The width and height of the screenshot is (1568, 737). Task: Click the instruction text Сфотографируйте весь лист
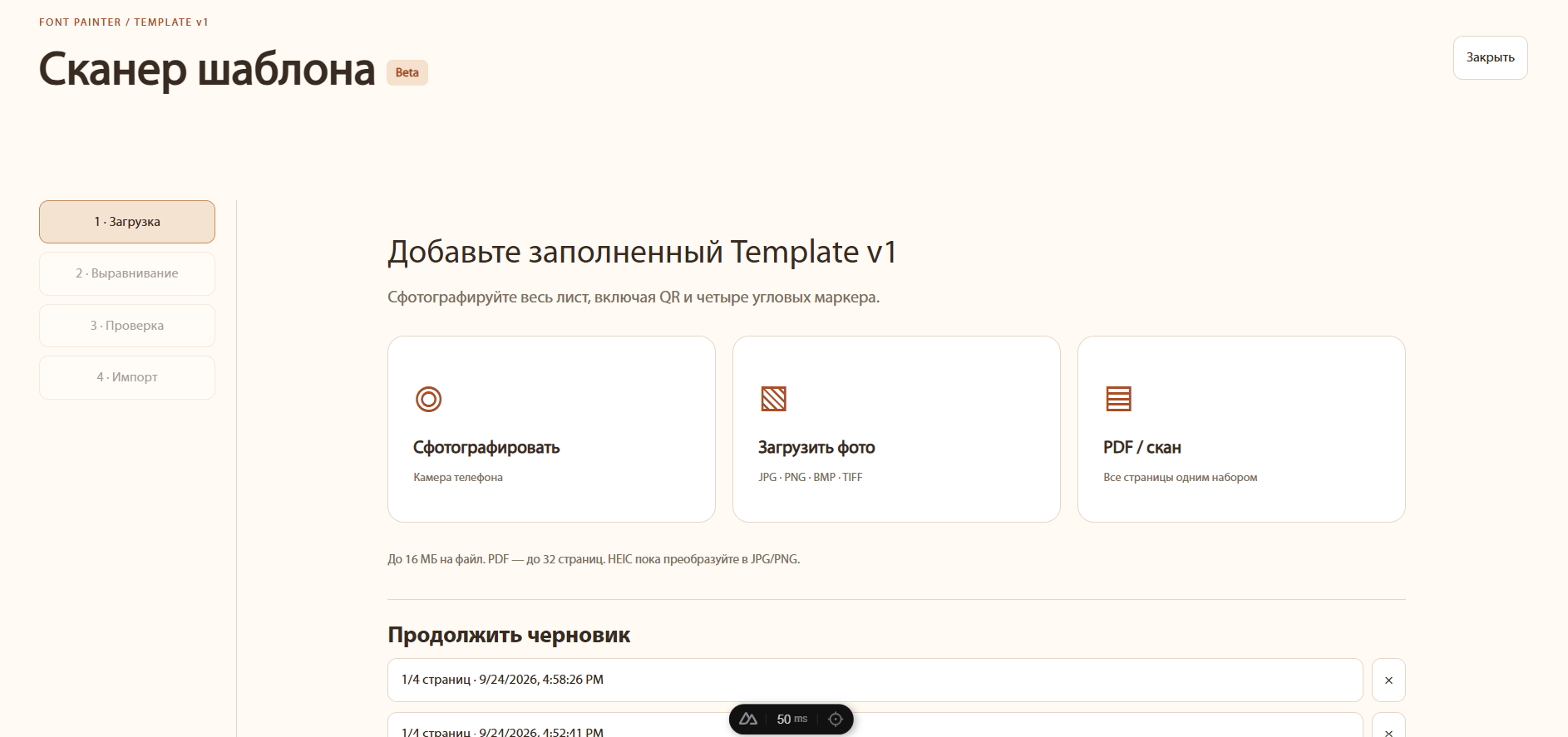coord(634,297)
